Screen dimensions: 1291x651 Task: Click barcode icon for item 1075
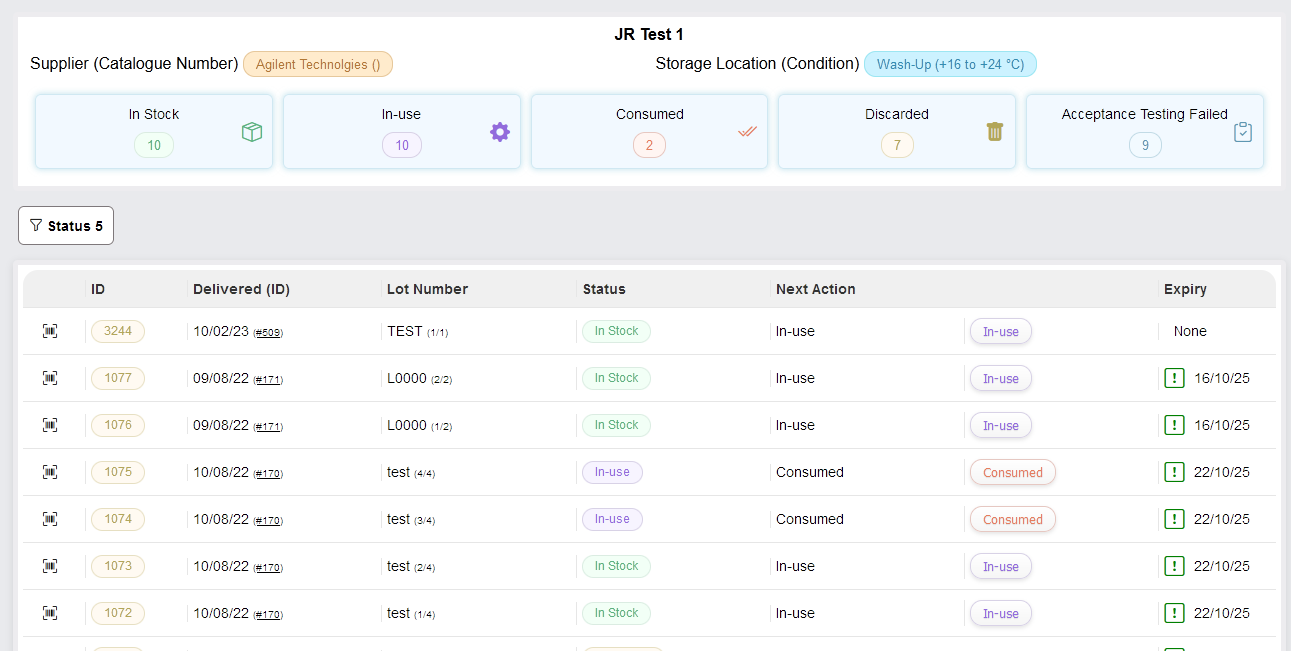point(50,472)
